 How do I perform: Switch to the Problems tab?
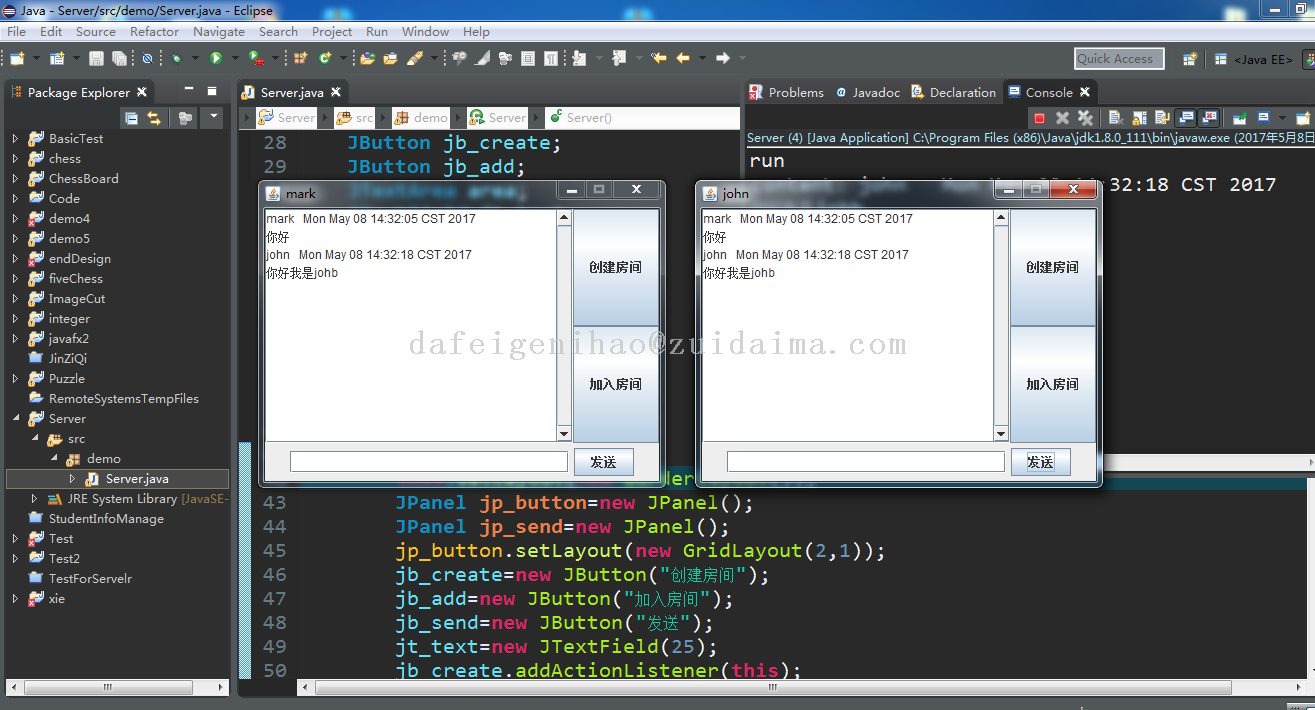787,92
